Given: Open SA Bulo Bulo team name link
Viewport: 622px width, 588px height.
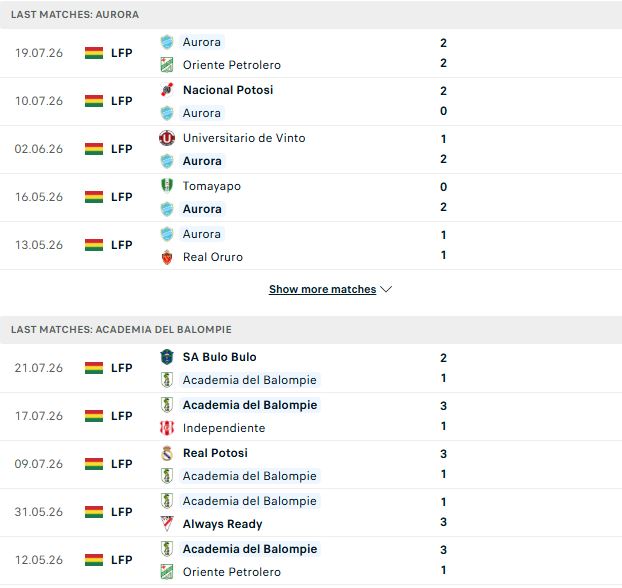Looking at the screenshot, I should pos(219,357).
